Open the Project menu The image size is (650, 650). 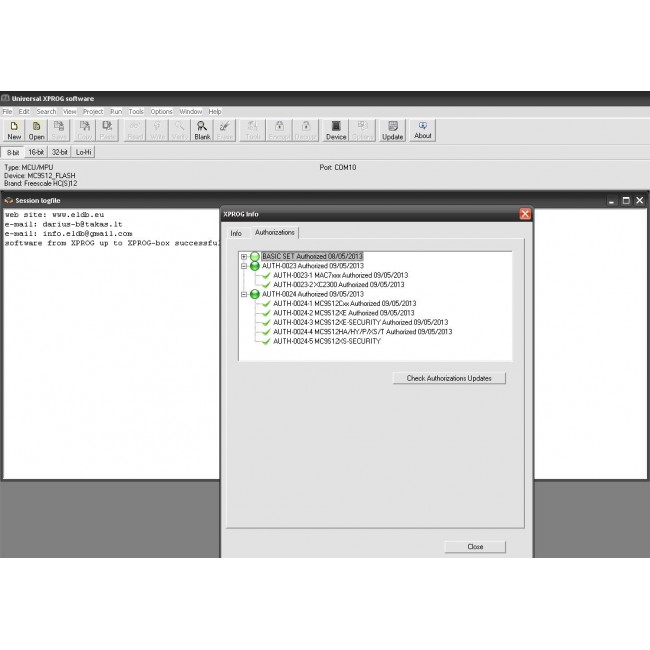93,112
